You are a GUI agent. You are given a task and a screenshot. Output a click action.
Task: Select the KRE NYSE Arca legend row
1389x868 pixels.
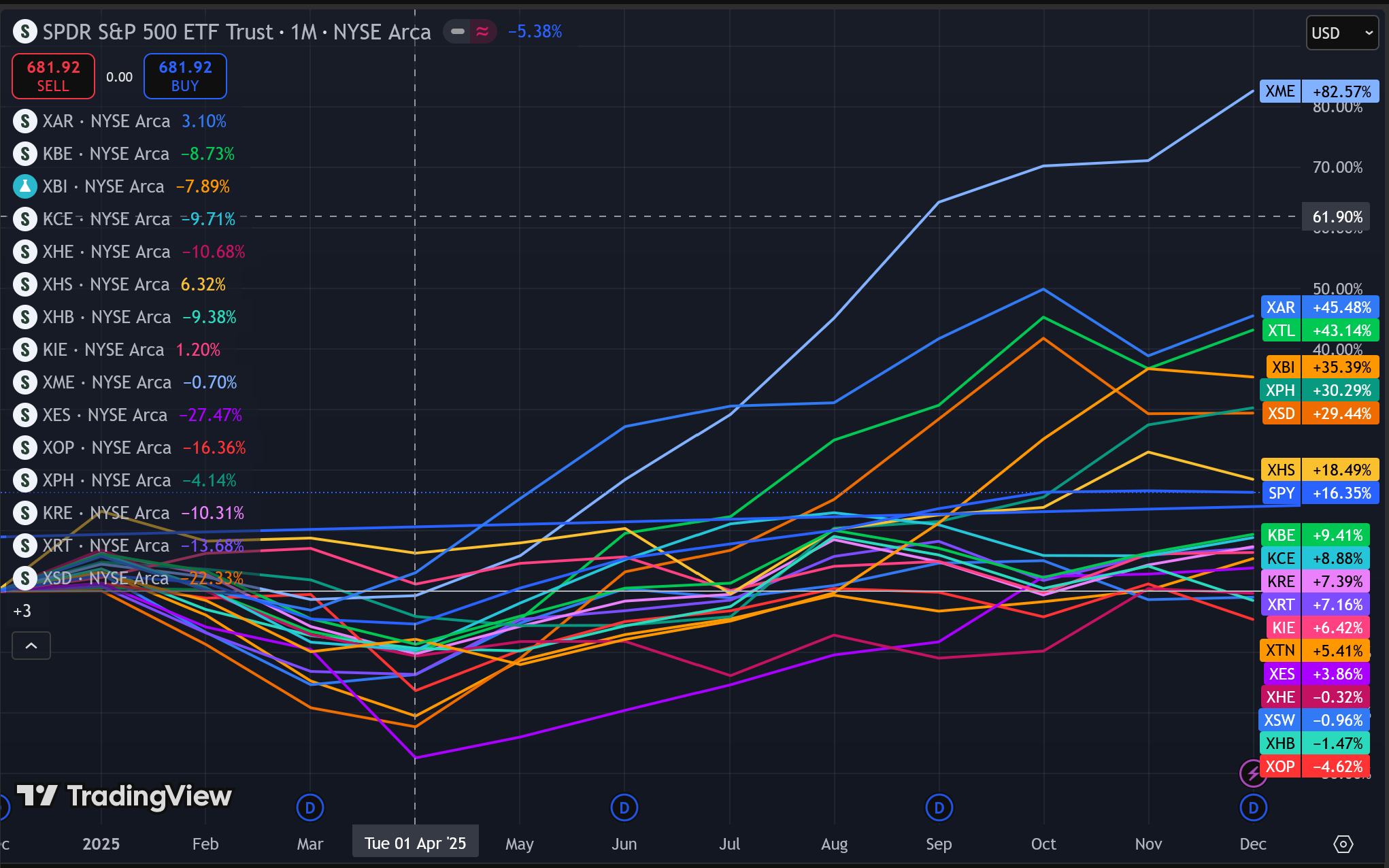point(106,513)
